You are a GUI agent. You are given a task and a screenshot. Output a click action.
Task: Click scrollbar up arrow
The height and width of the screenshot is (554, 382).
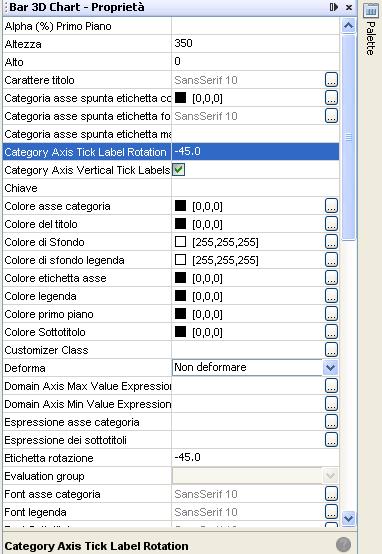(348, 25)
